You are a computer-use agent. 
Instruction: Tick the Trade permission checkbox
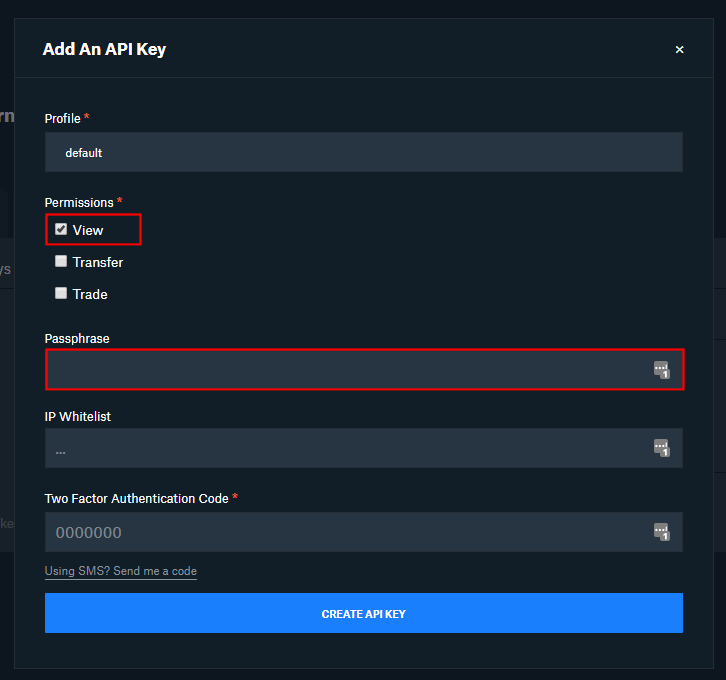pos(61,294)
